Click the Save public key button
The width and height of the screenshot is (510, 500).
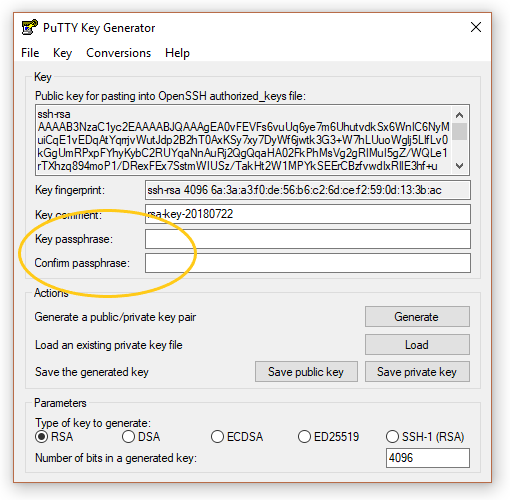coord(306,372)
